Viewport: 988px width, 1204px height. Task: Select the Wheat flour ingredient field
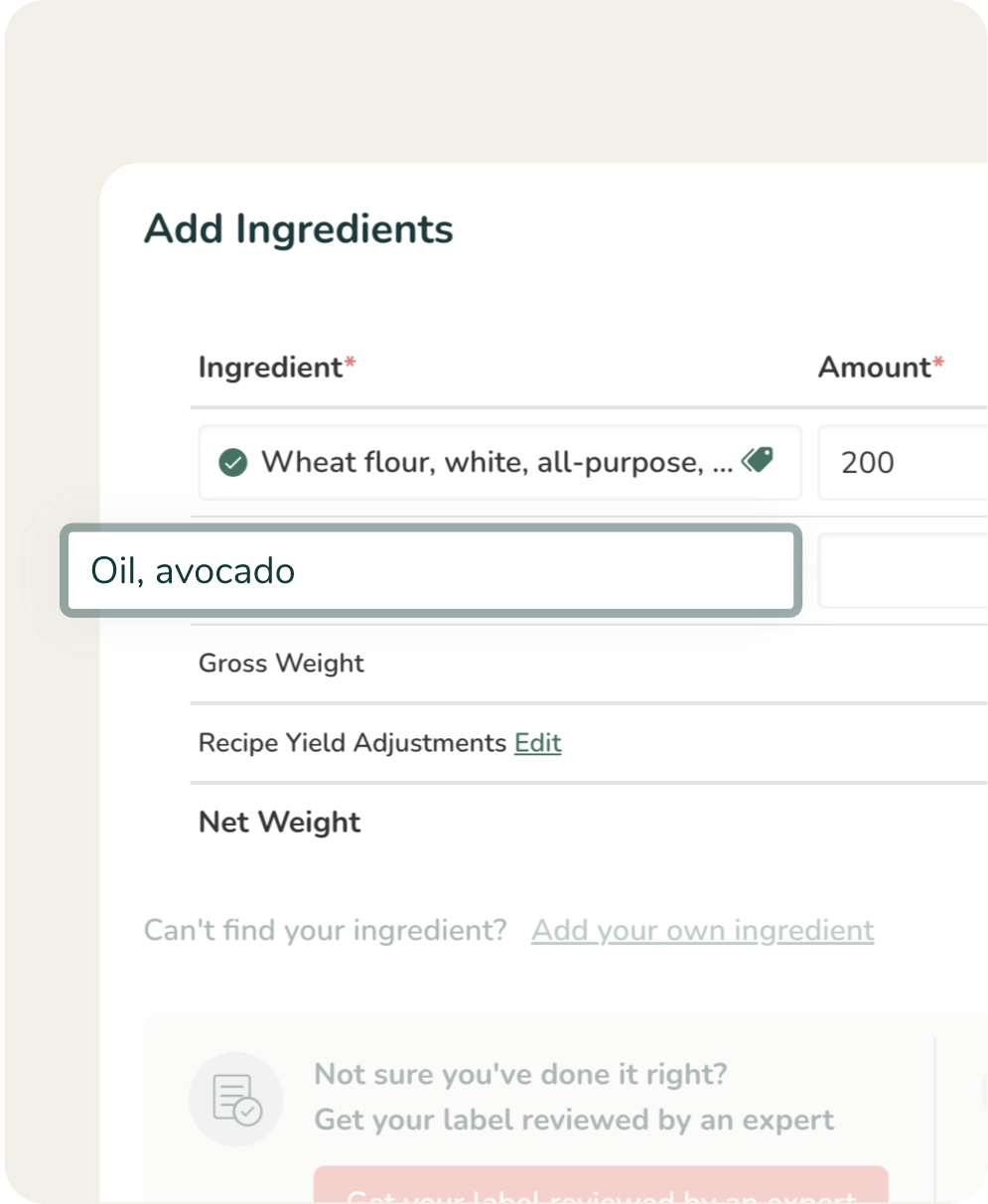[x=496, y=462]
